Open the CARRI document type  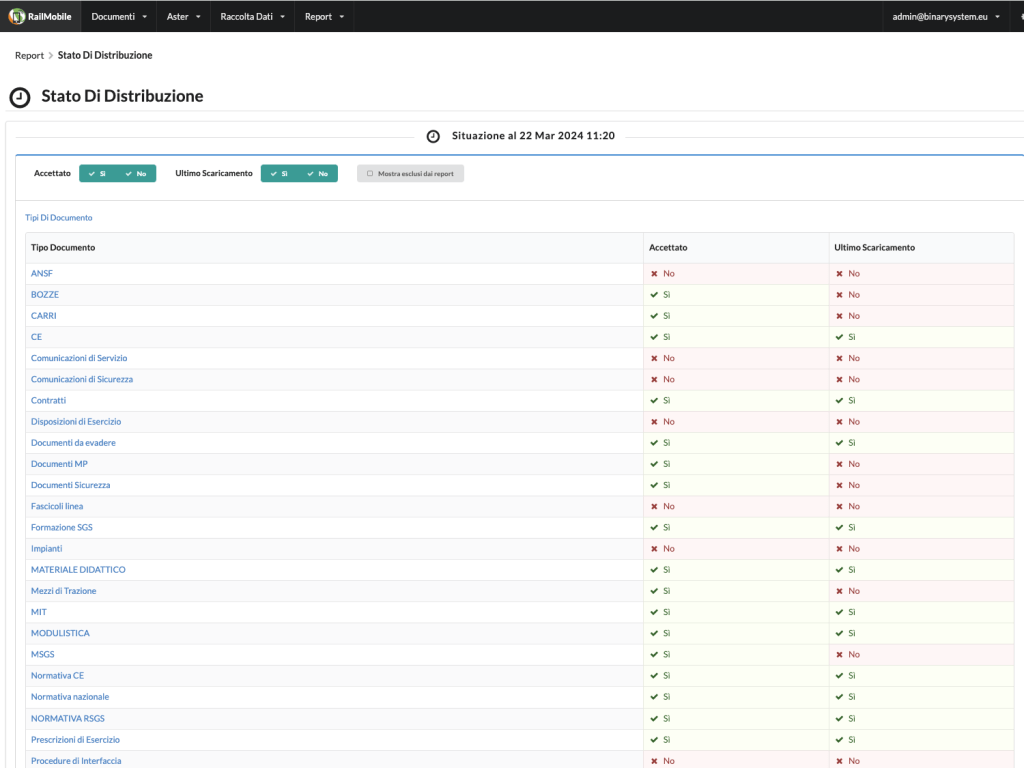tap(44, 315)
